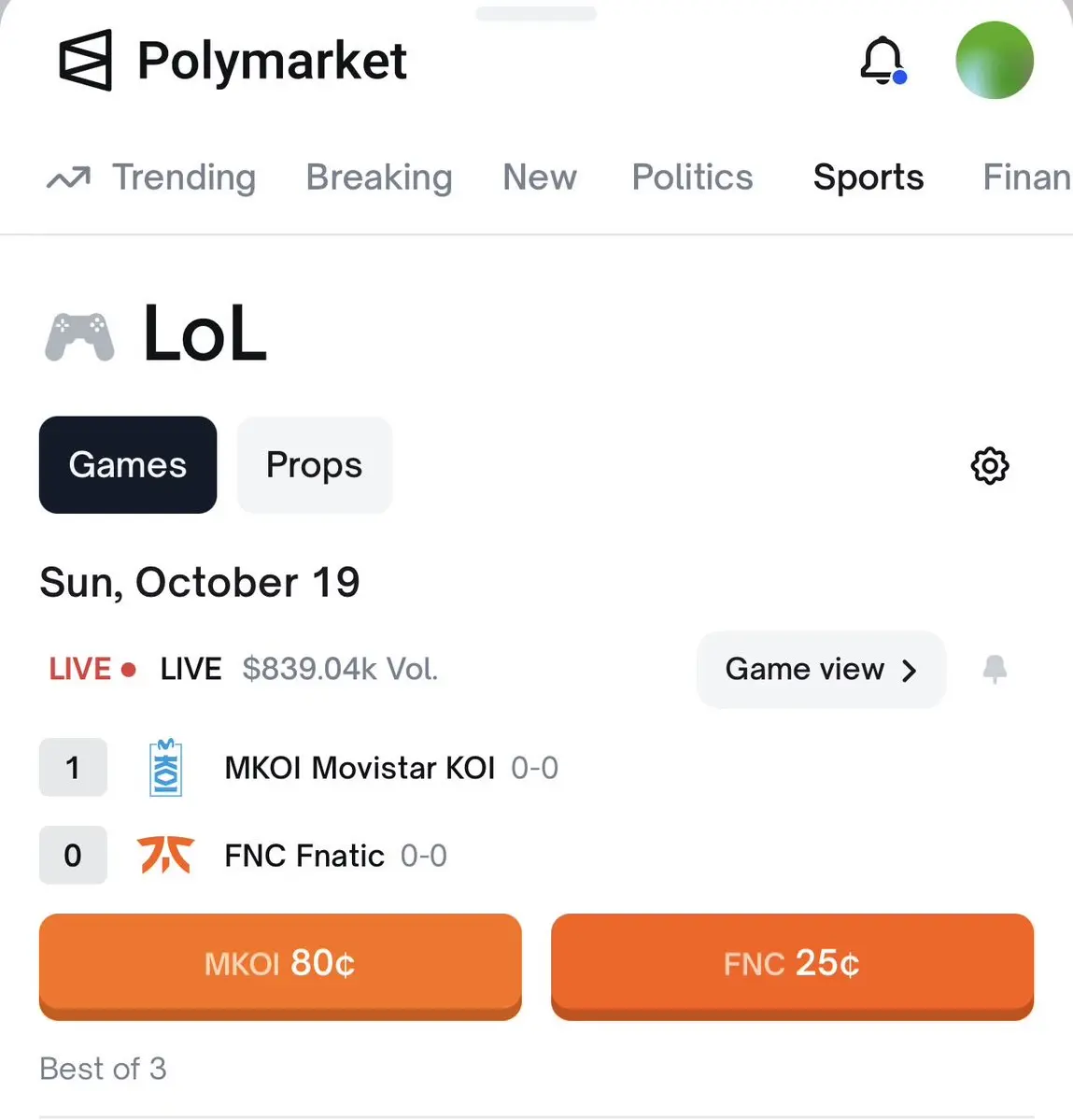Click the trending arrow icon
Image resolution: width=1073 pixels, height=1120 pixels.
coord(68,177)
